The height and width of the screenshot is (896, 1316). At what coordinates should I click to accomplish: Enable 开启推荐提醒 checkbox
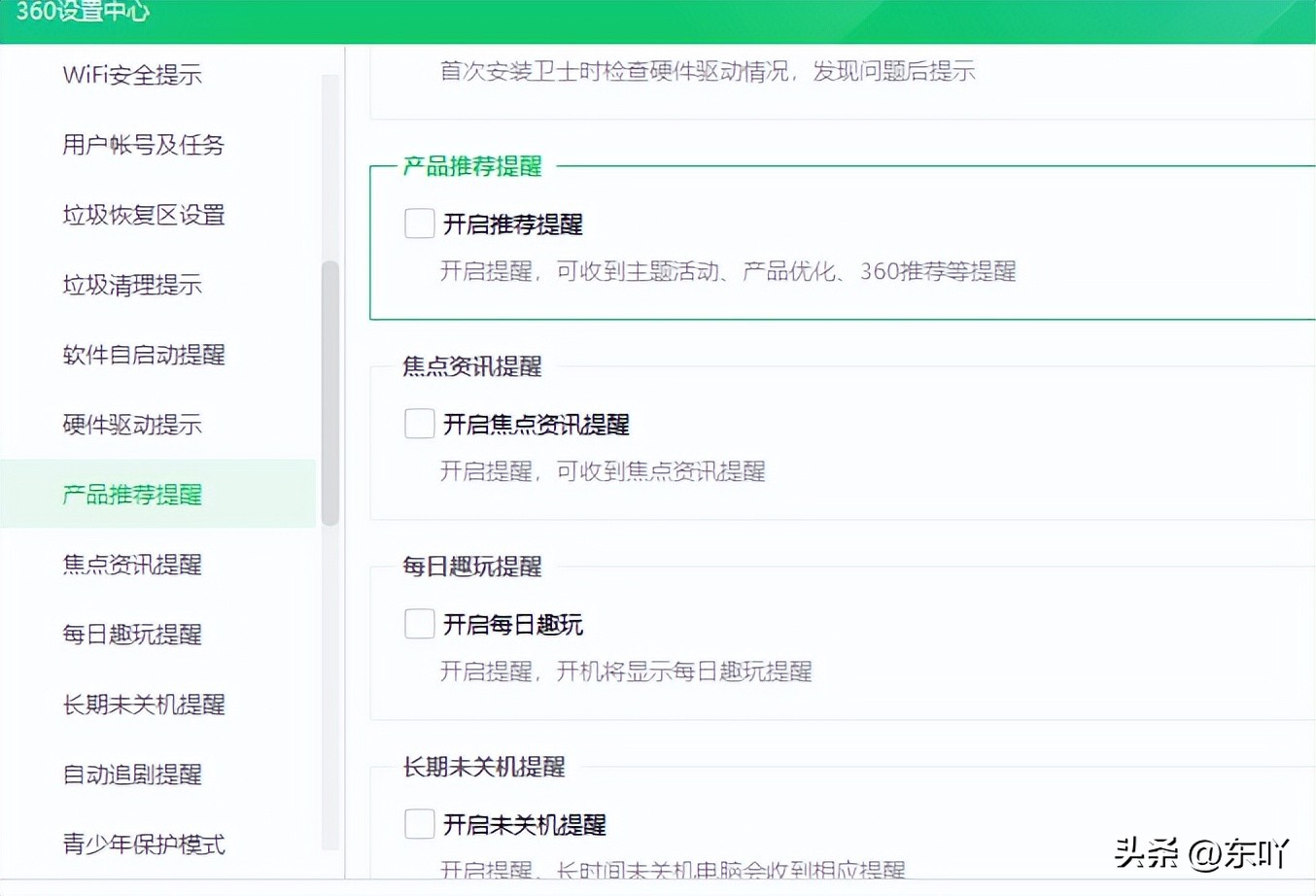[418, 223]
